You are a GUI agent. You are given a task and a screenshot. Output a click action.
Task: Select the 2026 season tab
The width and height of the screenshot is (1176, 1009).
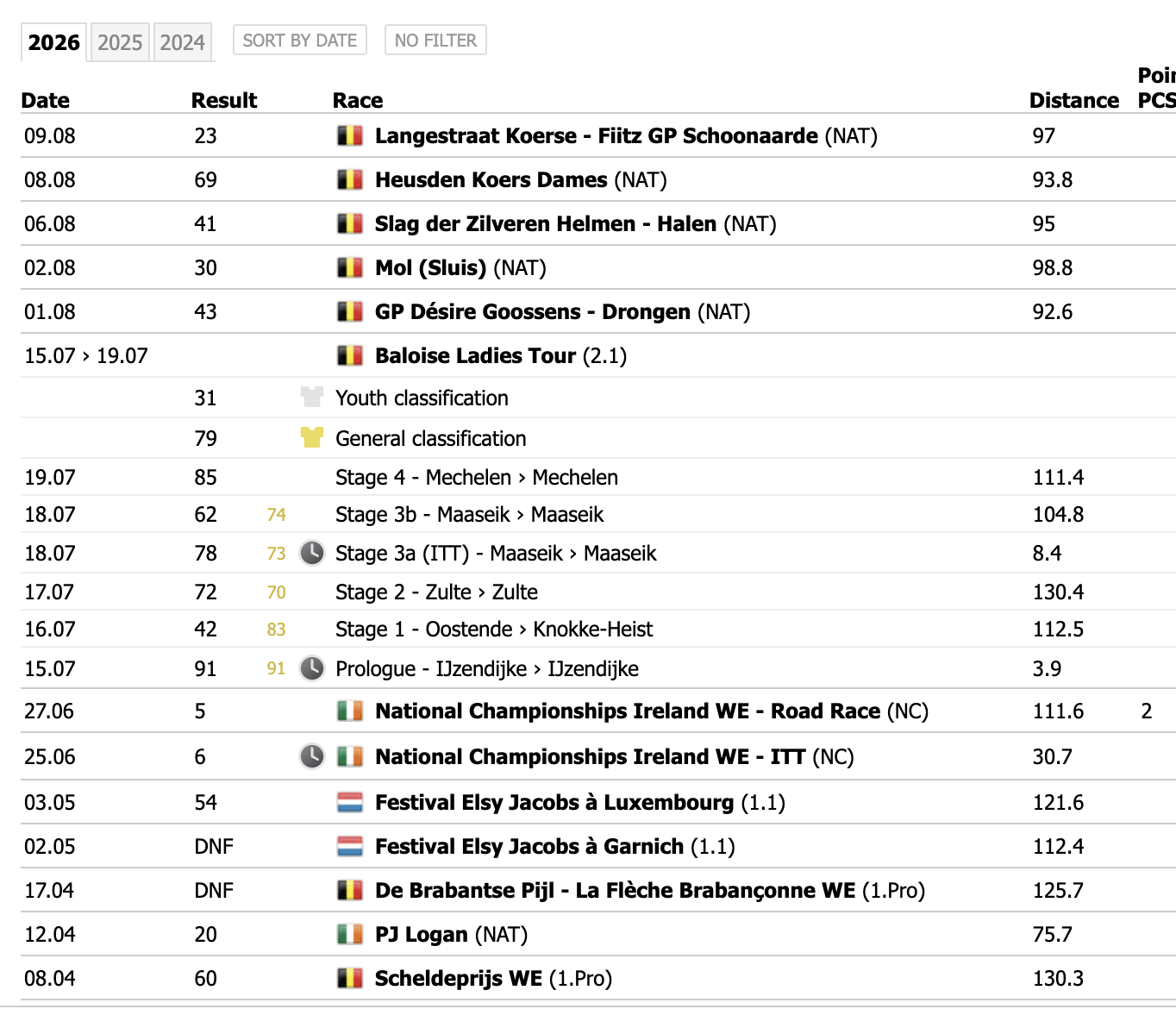(53, 42)
